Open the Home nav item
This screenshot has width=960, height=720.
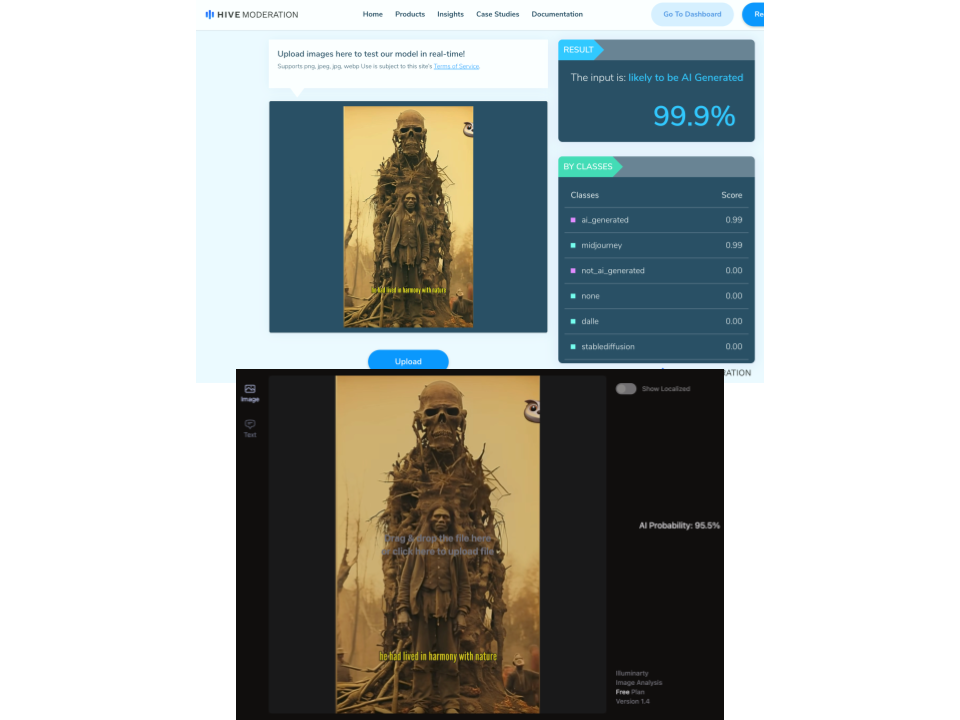pyautogui.click(x=373, y=14)
